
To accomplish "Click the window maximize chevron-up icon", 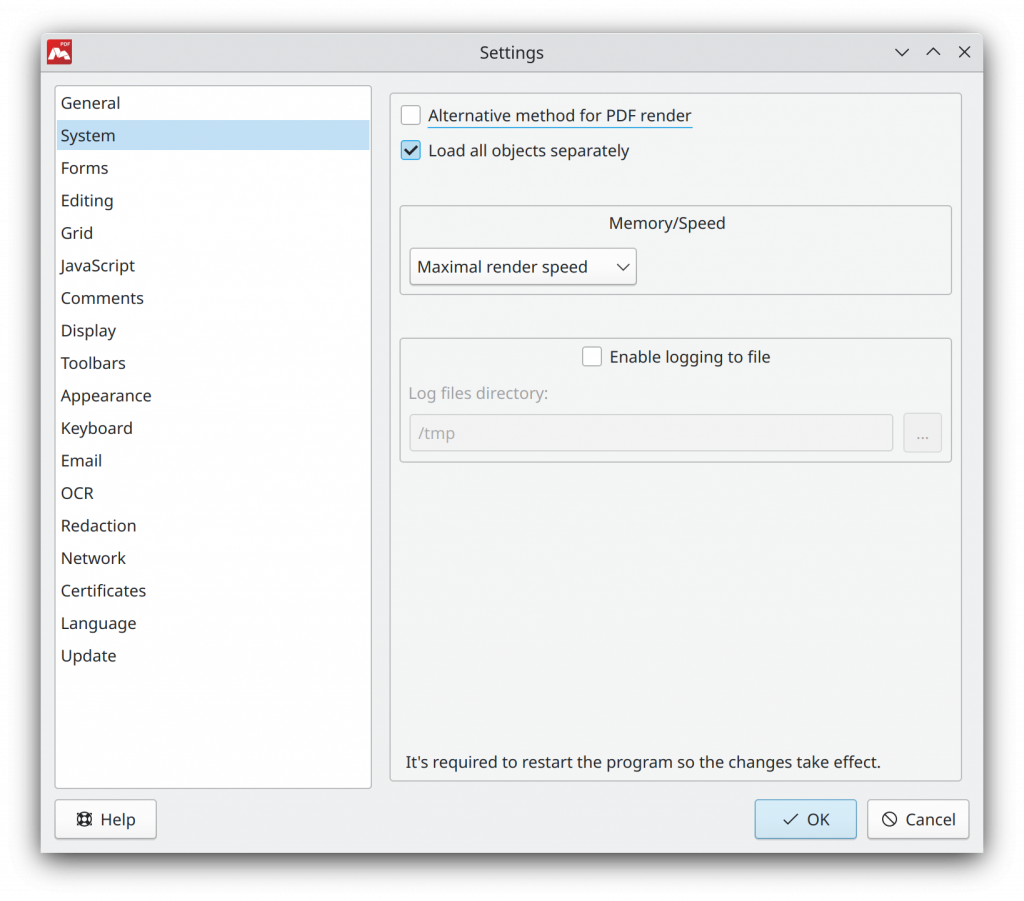I will point(933,52).
